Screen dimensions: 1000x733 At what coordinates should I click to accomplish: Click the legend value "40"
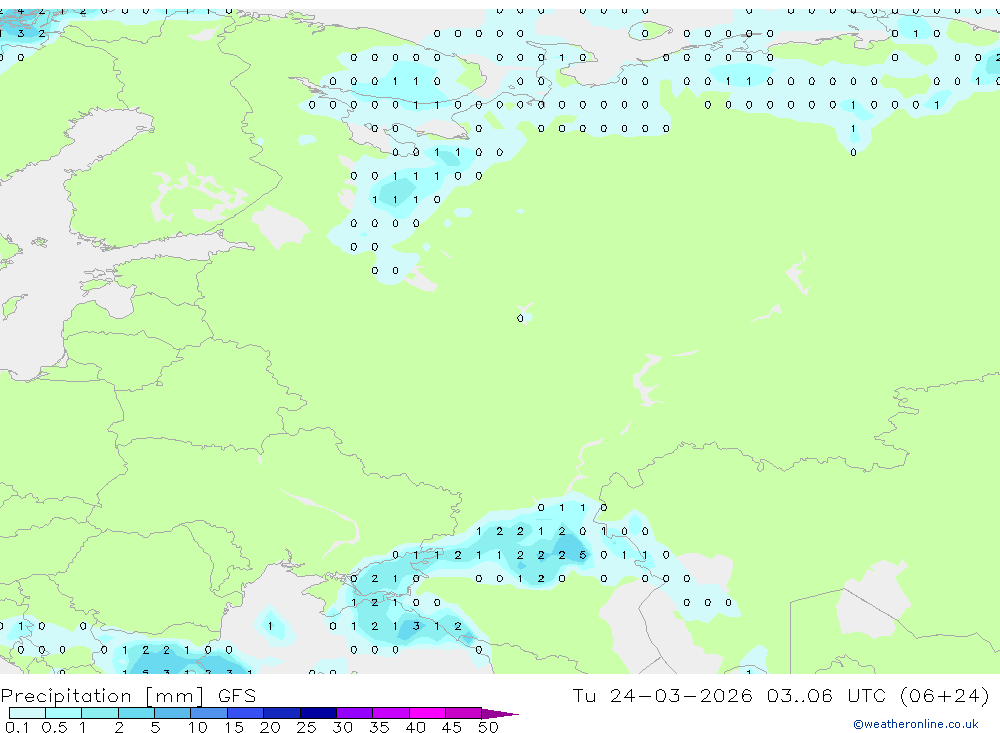415,727
